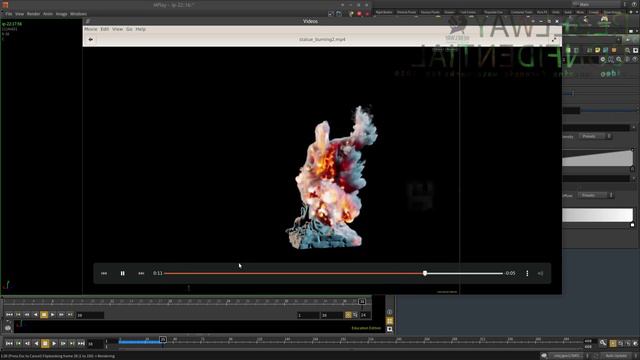
Task: Open the Go menu in Videos
Action: [x=129, y=29]
